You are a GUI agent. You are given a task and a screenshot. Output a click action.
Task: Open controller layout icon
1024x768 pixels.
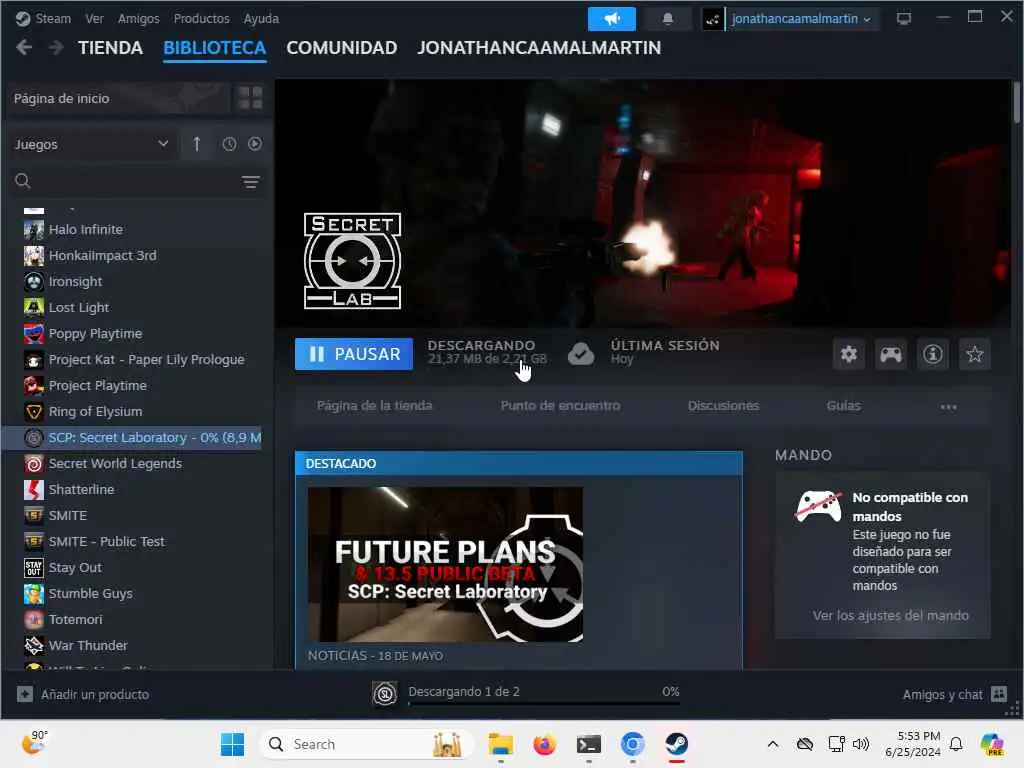tap(891, 354)
